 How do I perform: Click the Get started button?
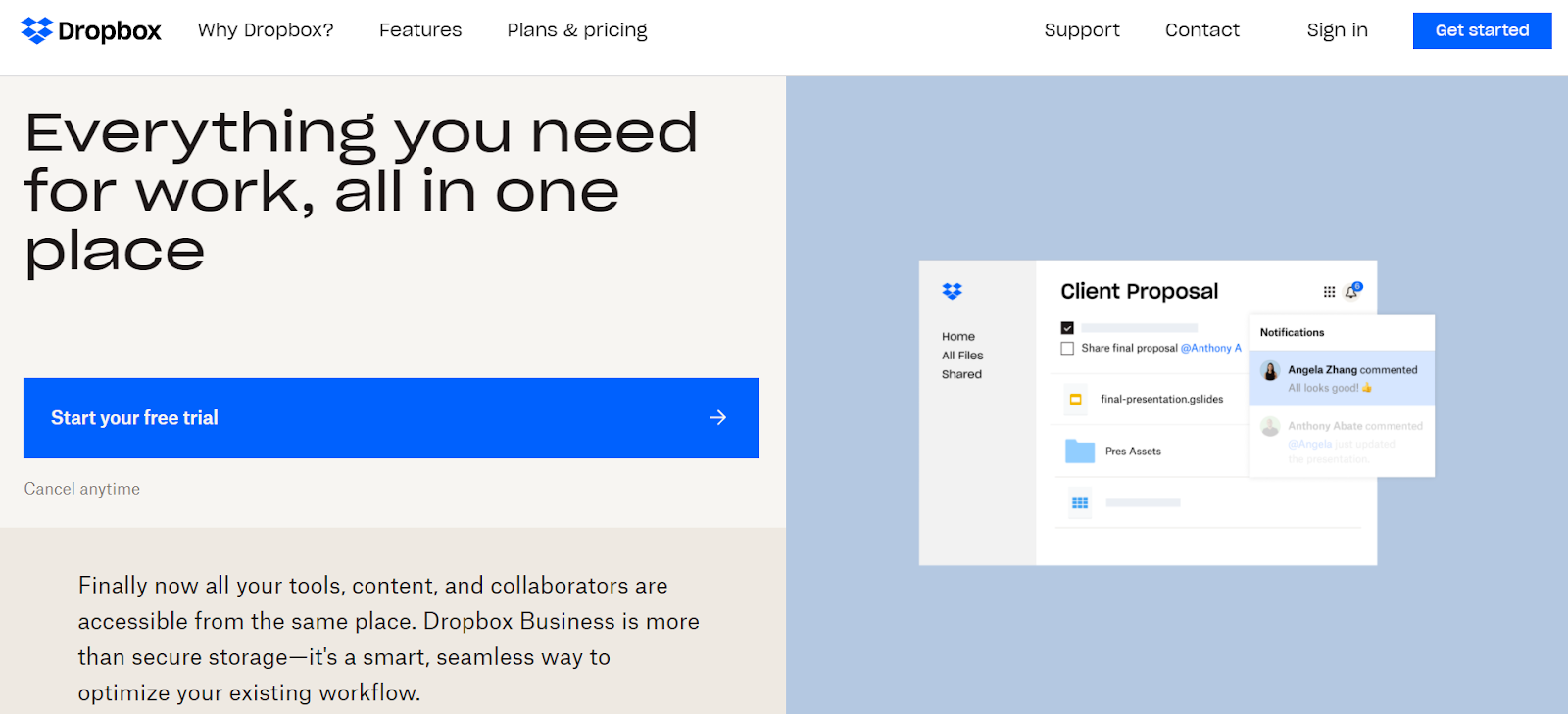click(1482, 30)
